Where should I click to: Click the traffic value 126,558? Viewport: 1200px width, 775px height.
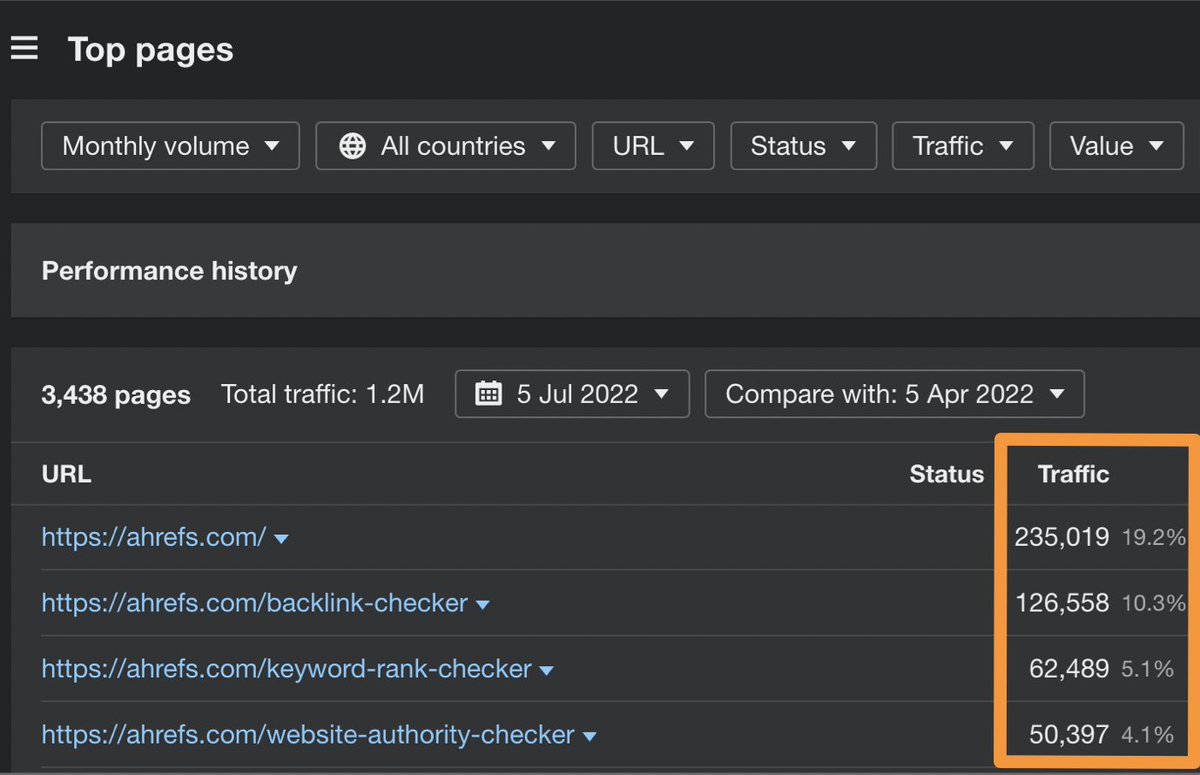click(1062, 603)
